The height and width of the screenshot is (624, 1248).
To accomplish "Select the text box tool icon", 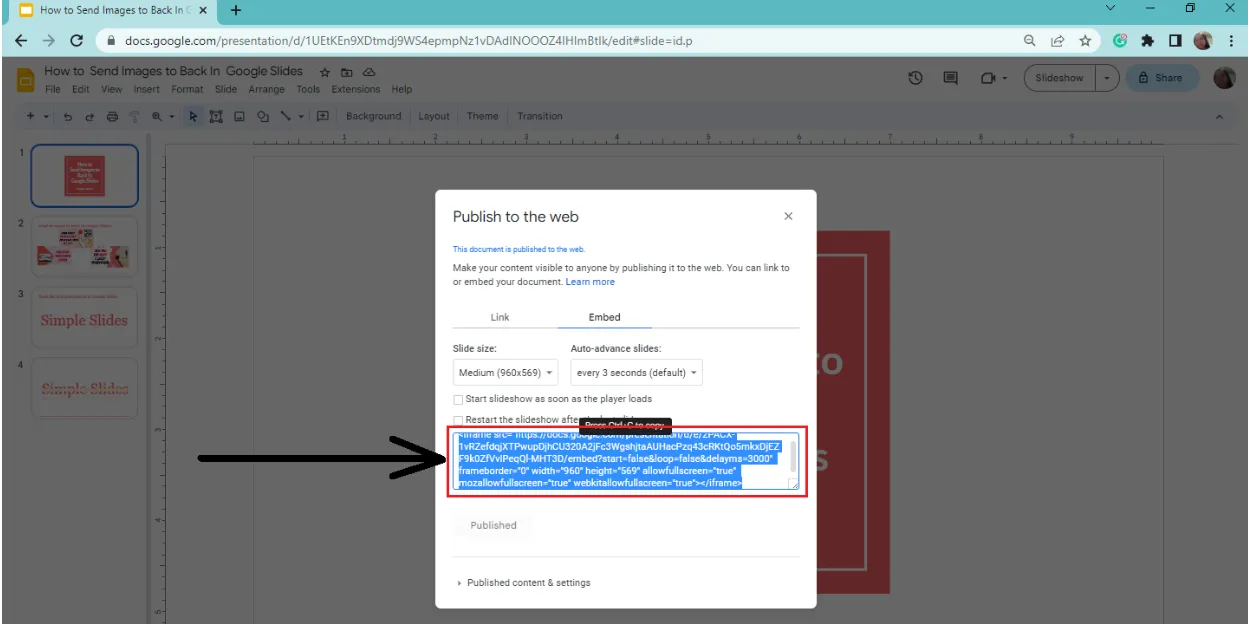I will click(216, 116).
